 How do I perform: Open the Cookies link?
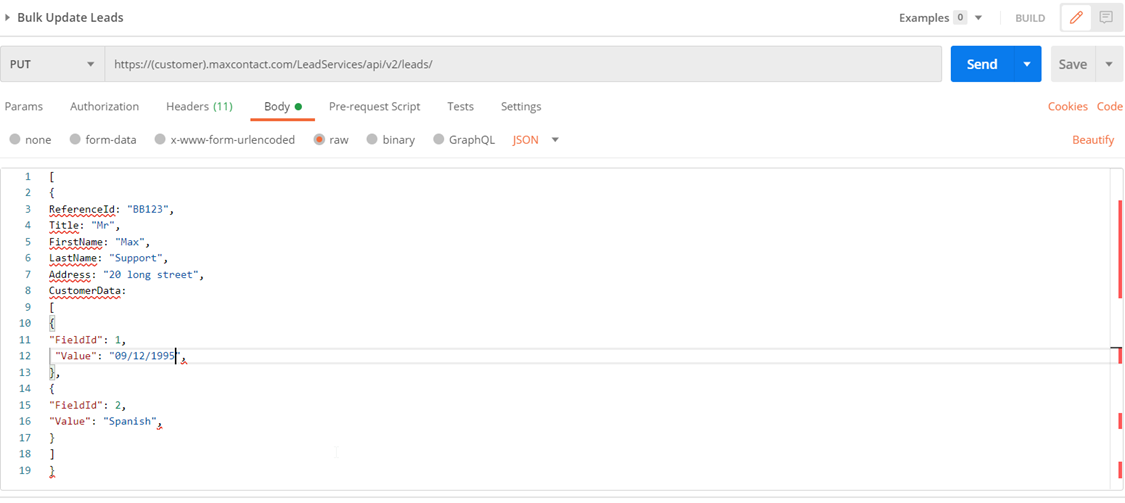[1068, 106]
